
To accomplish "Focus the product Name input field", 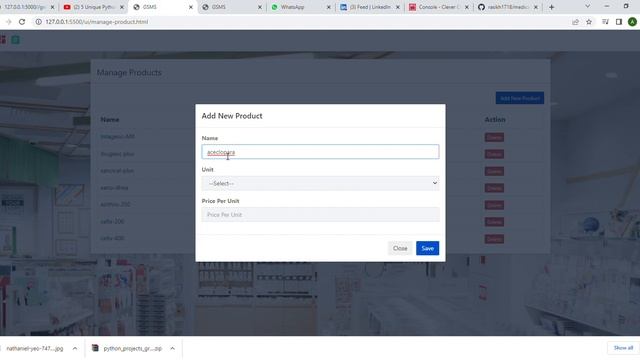I will 320,152.
